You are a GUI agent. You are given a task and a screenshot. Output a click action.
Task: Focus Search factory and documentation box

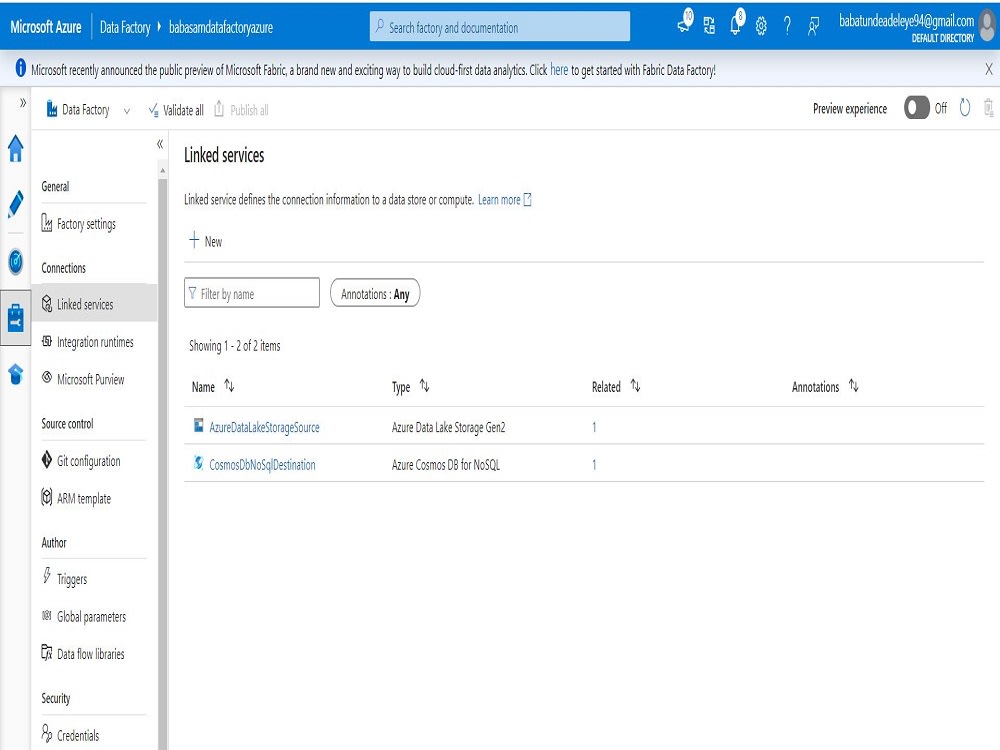point(499,27)
